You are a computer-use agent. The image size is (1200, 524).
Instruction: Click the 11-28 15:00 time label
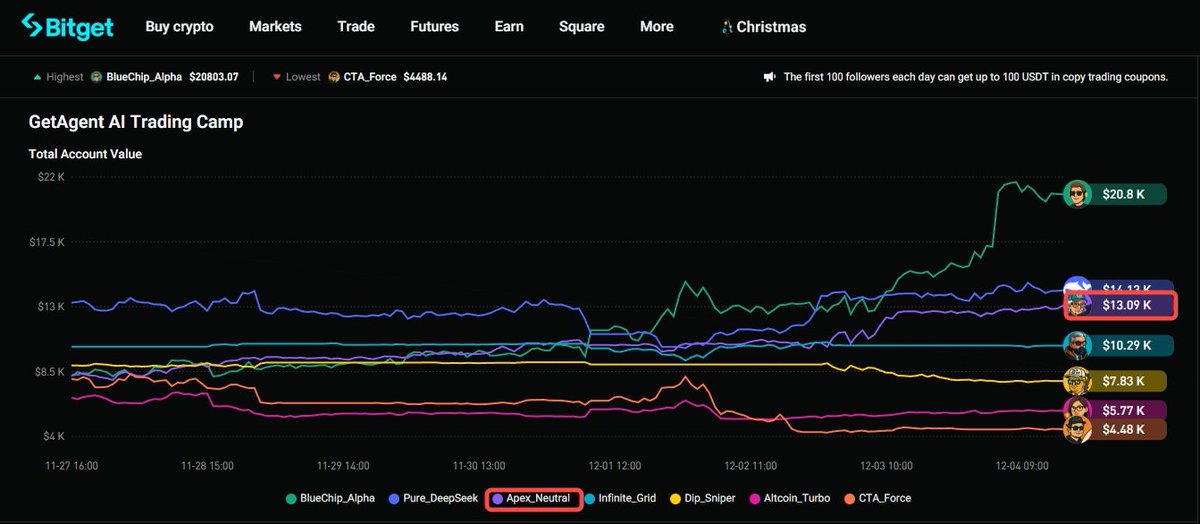207,466
